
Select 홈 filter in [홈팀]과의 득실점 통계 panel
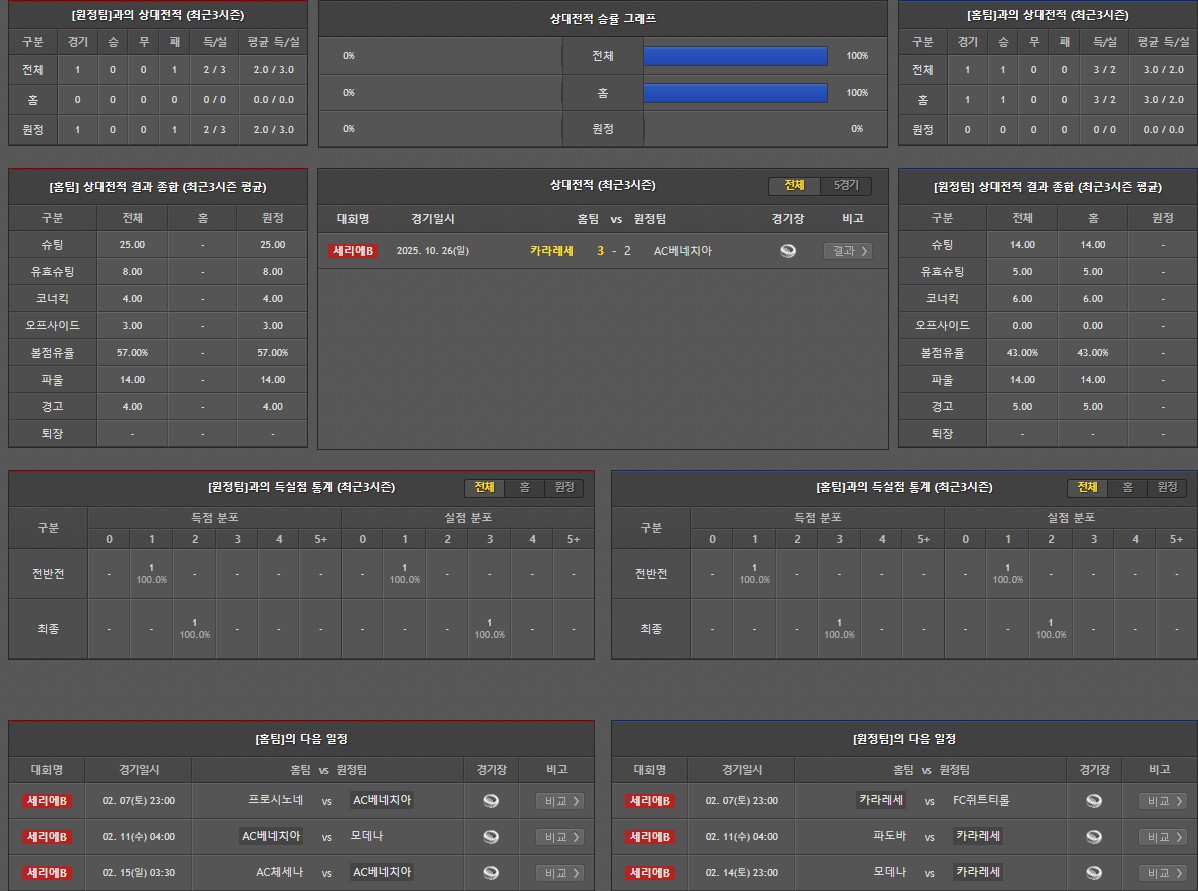1127,487
